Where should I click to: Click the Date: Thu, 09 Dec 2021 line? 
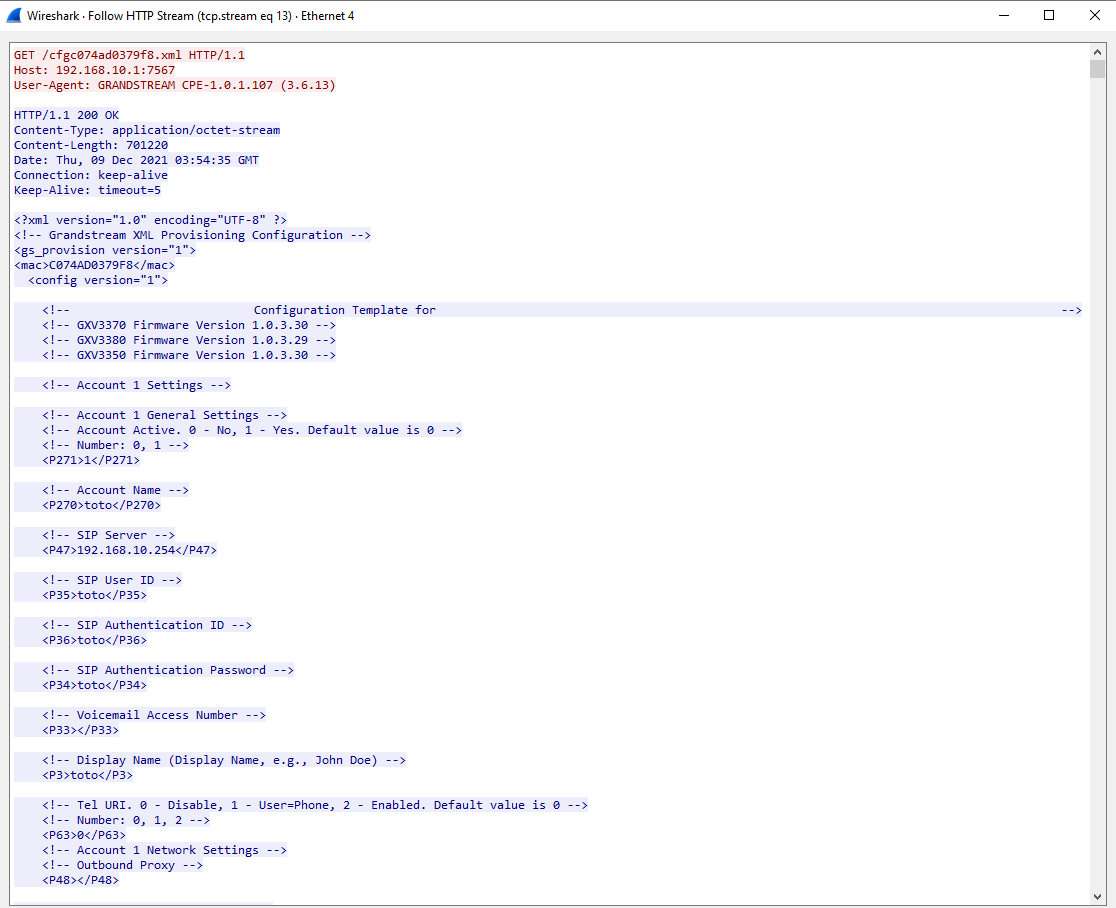pyautogui.click(x=136, y=159)
